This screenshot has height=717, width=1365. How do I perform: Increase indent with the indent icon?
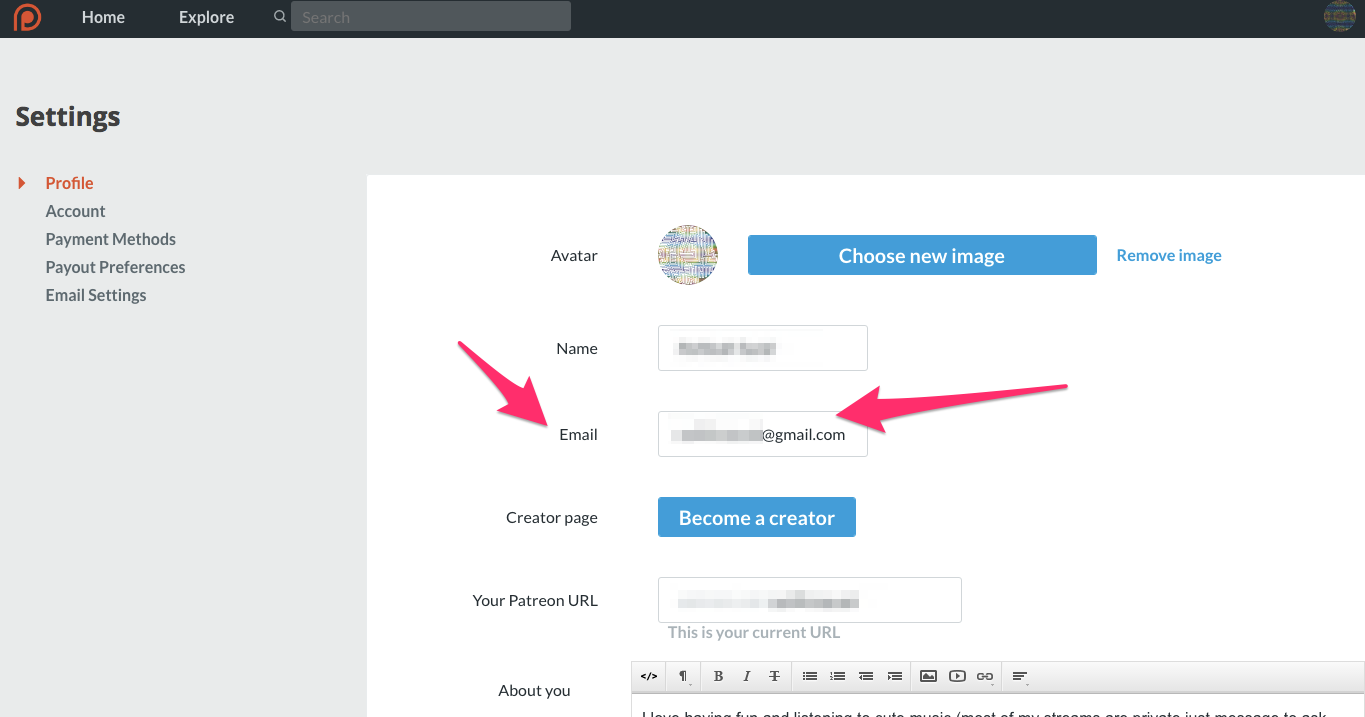[x=894, y=676]
